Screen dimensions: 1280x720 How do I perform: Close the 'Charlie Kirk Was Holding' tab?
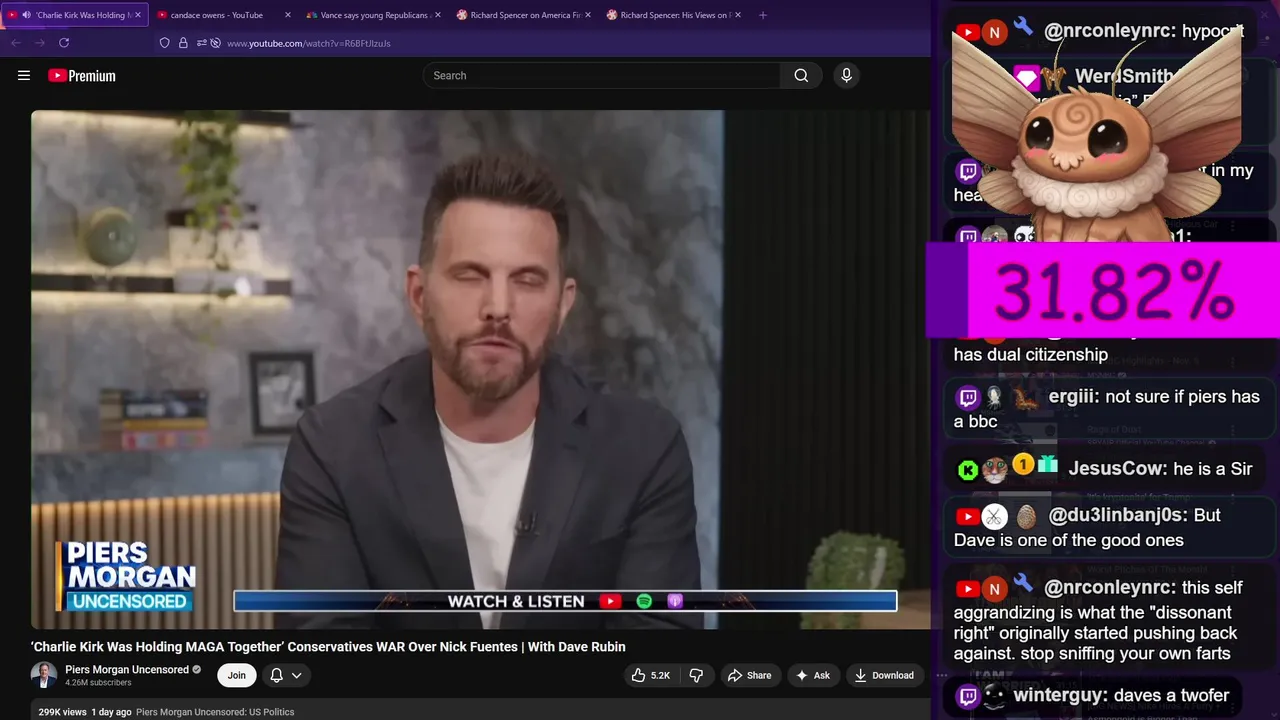[x=138, y=15]
